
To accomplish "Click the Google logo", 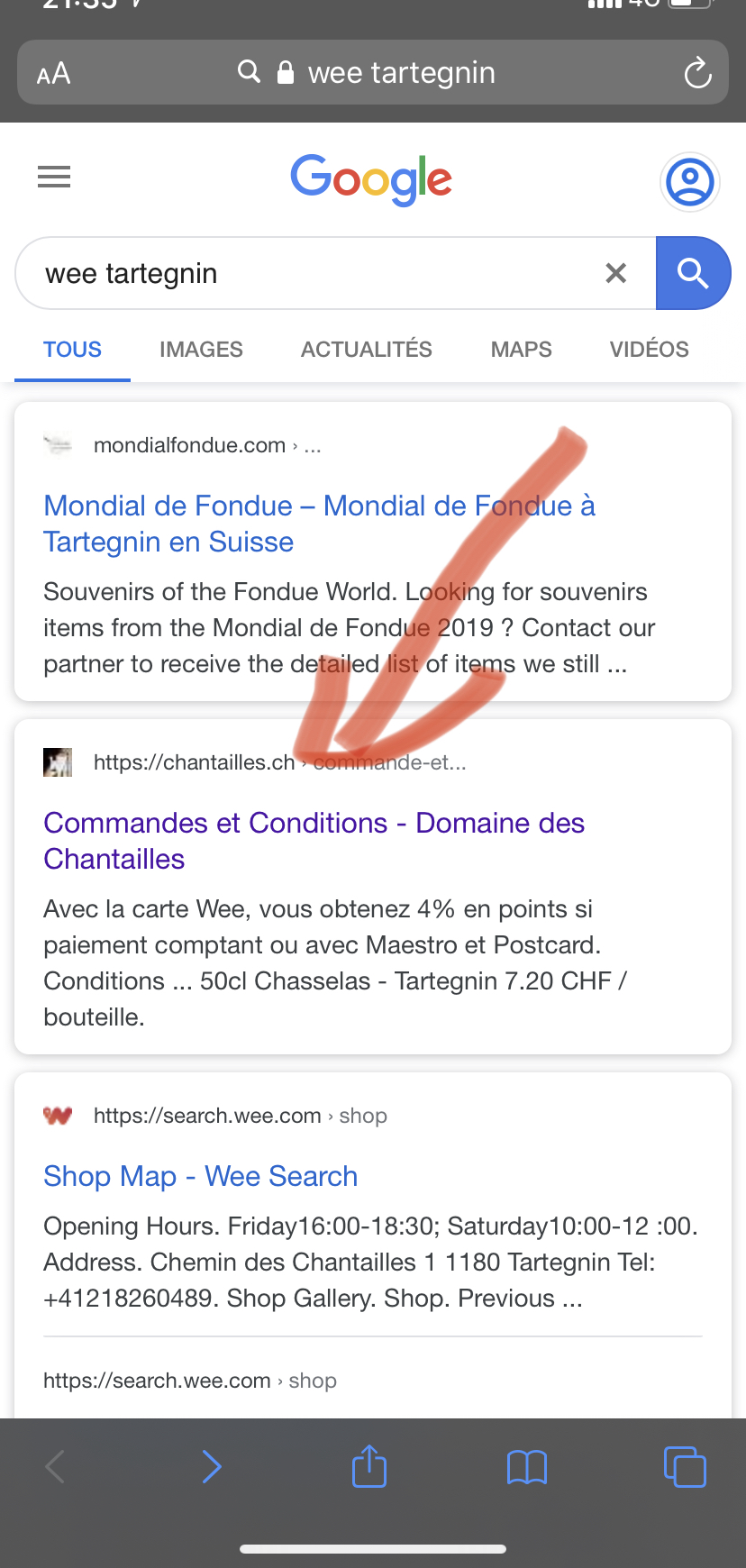I will coord(371,178).
